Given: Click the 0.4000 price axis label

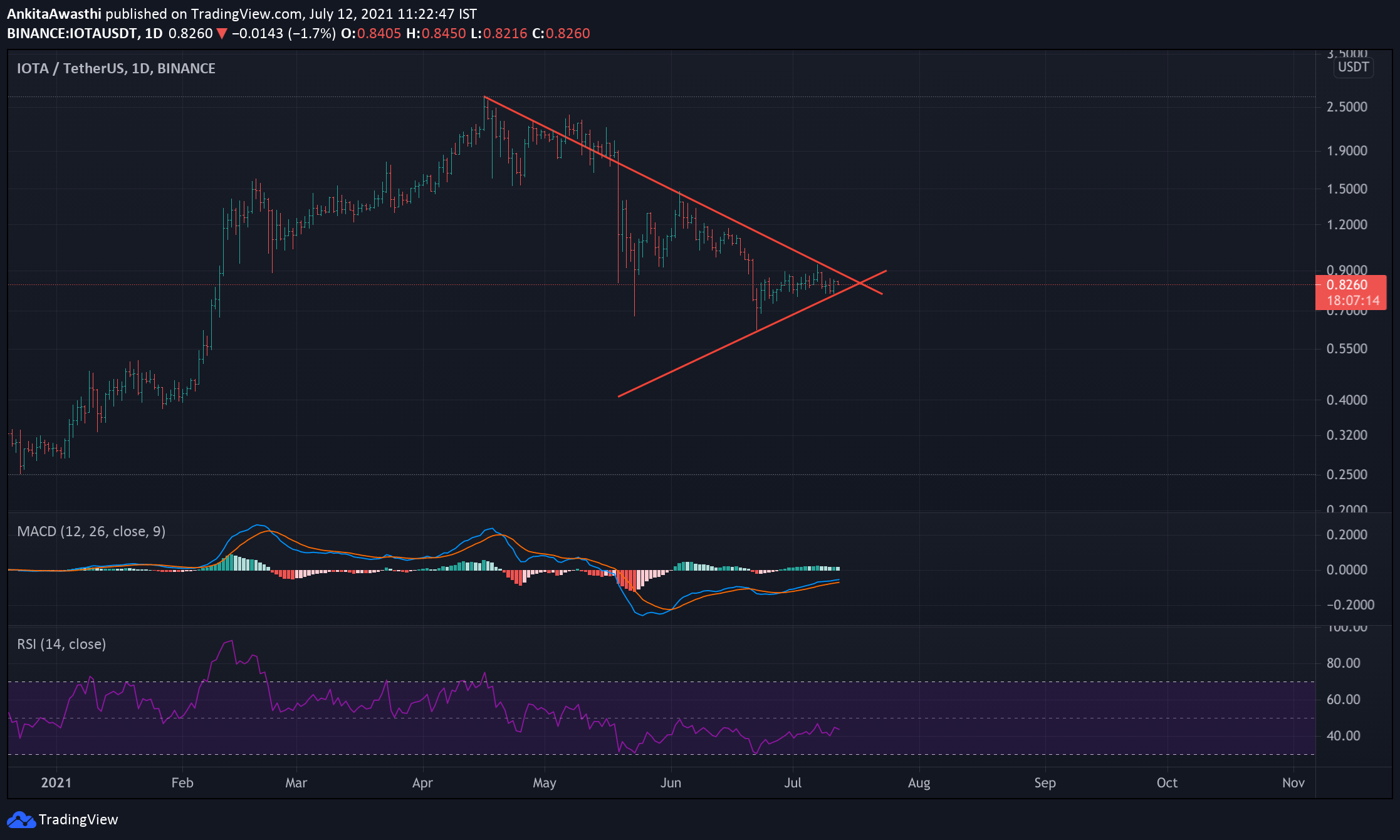Looking at the screenshot, I should [x=1347, y=400].
